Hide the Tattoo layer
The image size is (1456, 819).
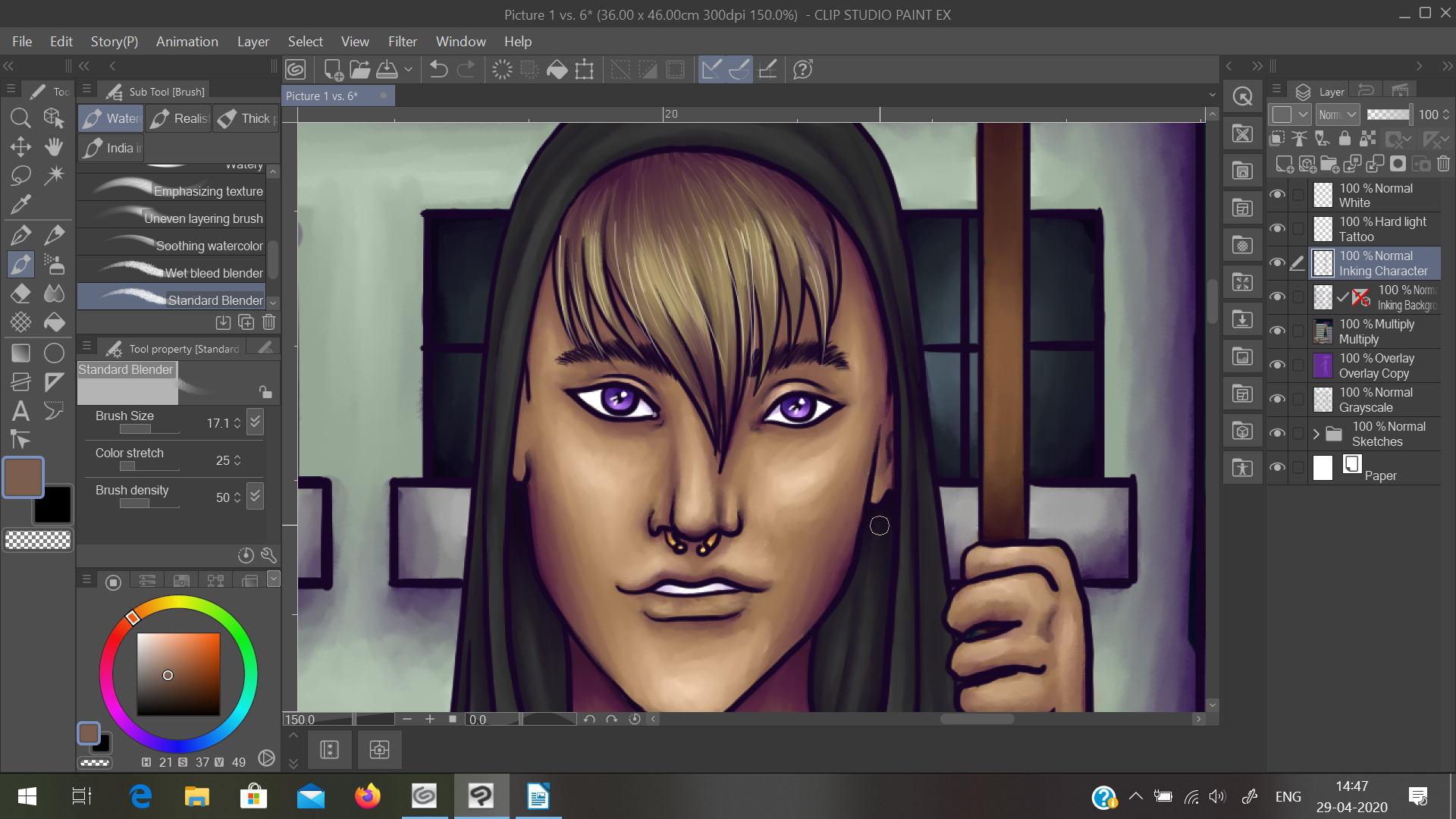pos(1277,229)
